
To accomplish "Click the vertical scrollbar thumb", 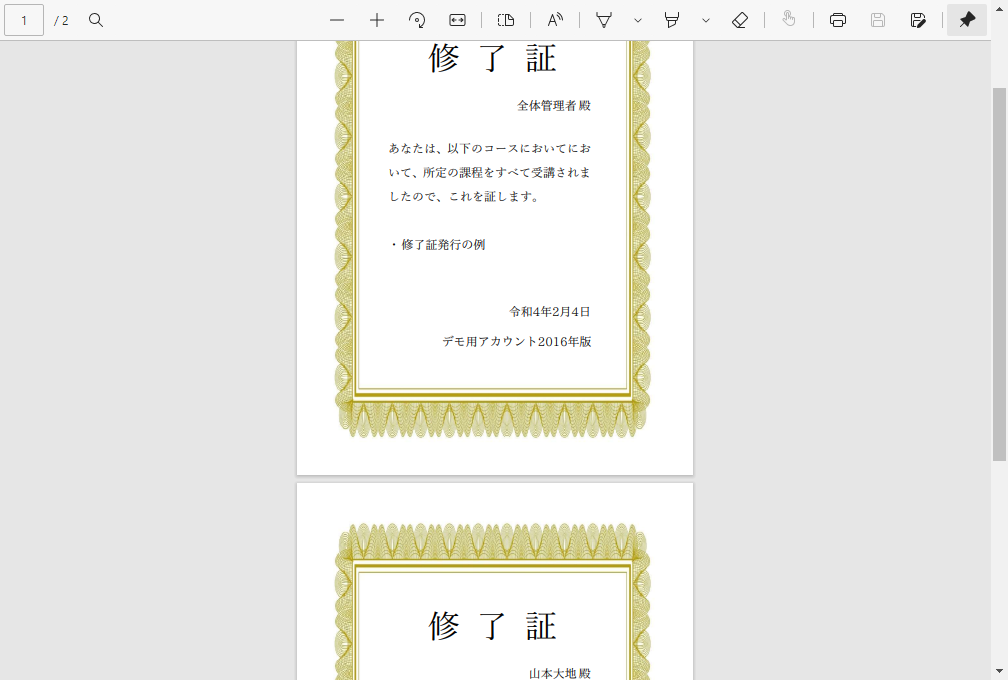I will point(999,270).
